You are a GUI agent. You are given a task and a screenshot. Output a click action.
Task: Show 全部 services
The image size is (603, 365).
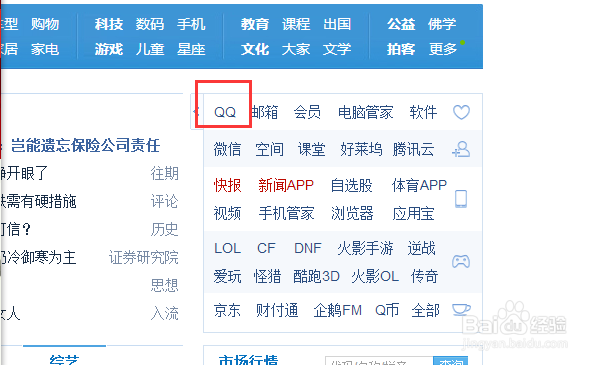coord(425,310)
